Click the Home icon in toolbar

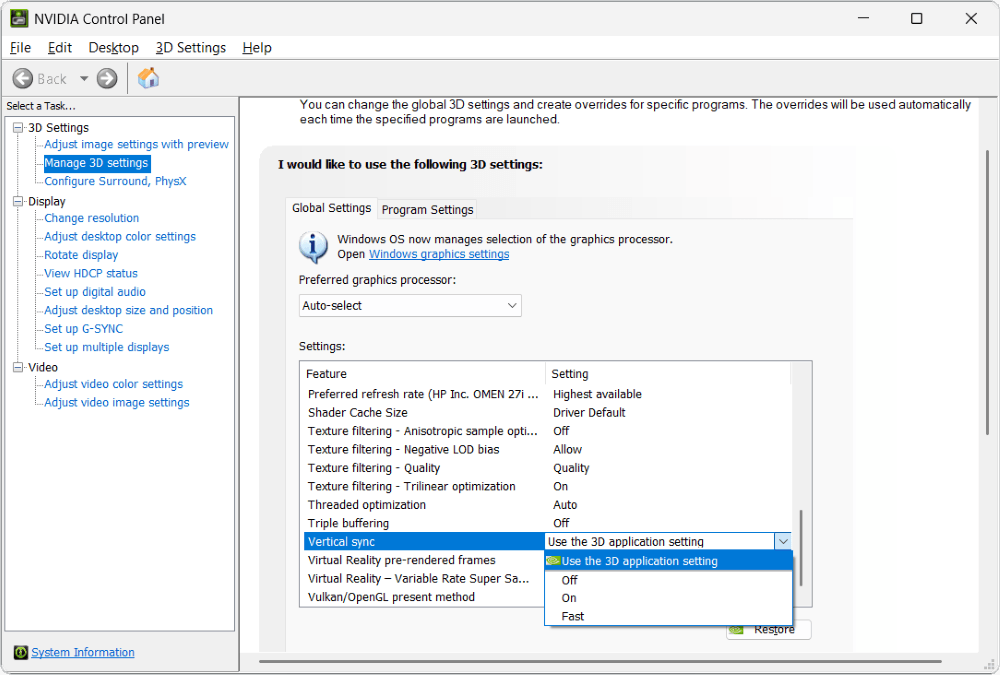coord(148,78)
